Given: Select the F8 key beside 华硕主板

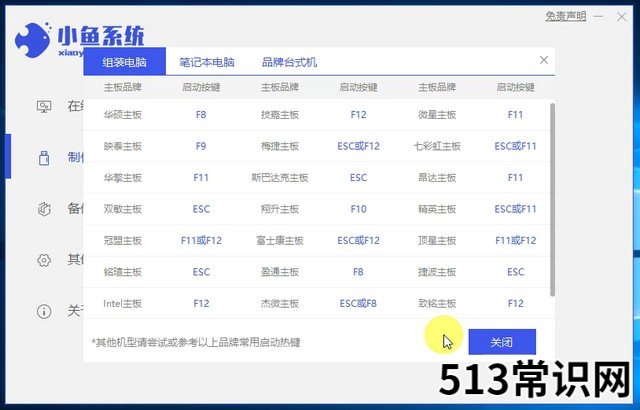Looking at the screenshot, I should coord(201,115).
